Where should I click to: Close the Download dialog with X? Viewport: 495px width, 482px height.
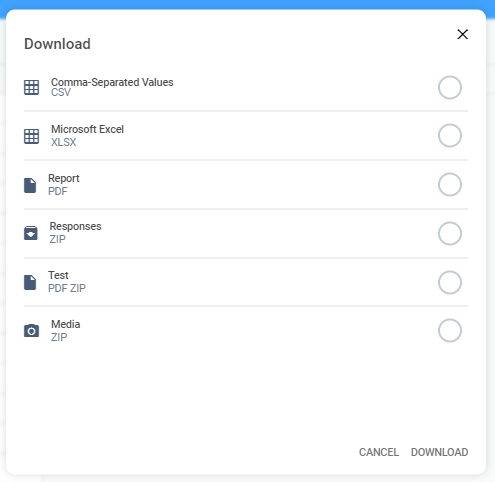(x=462, y=34)
